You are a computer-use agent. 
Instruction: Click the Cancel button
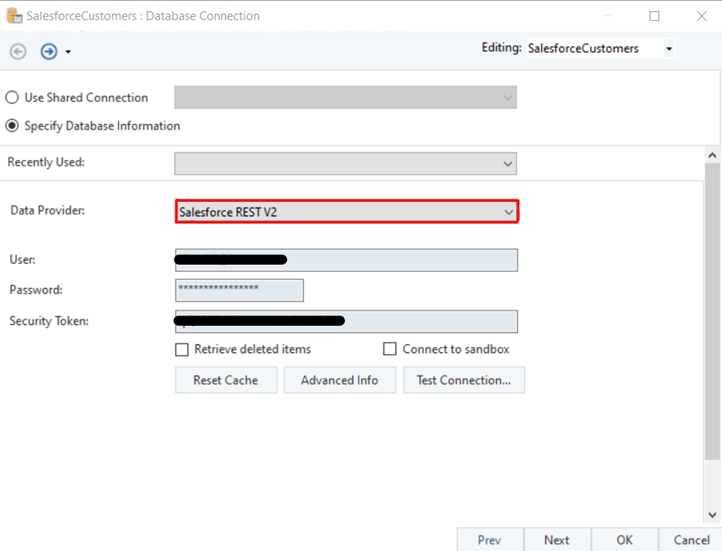(x=691, y=540)
